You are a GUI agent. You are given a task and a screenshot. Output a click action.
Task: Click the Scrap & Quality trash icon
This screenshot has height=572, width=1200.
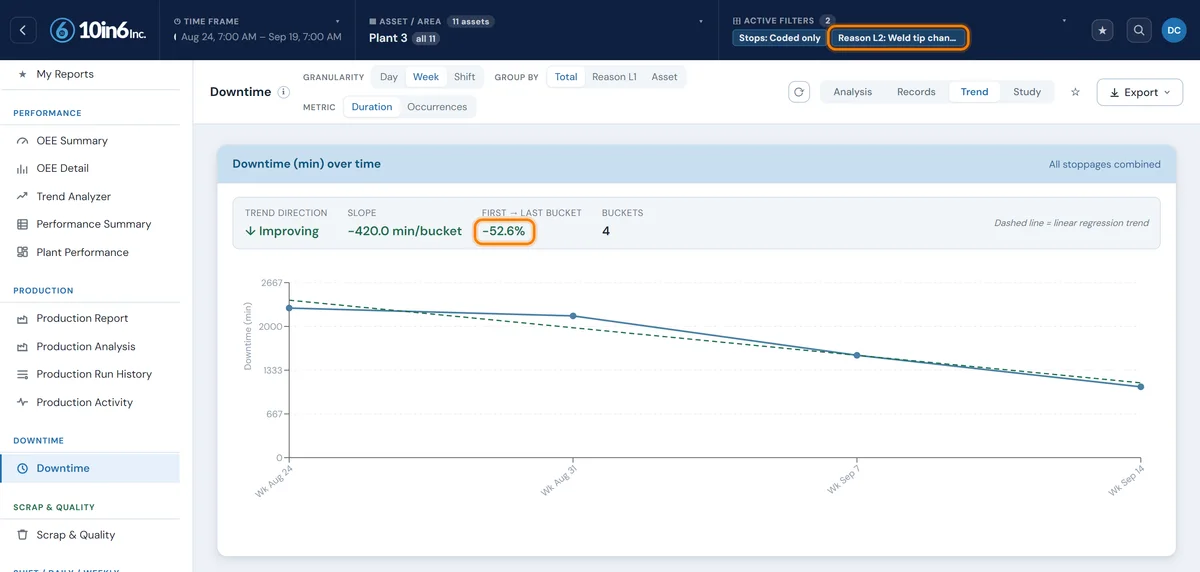(23, 535)
